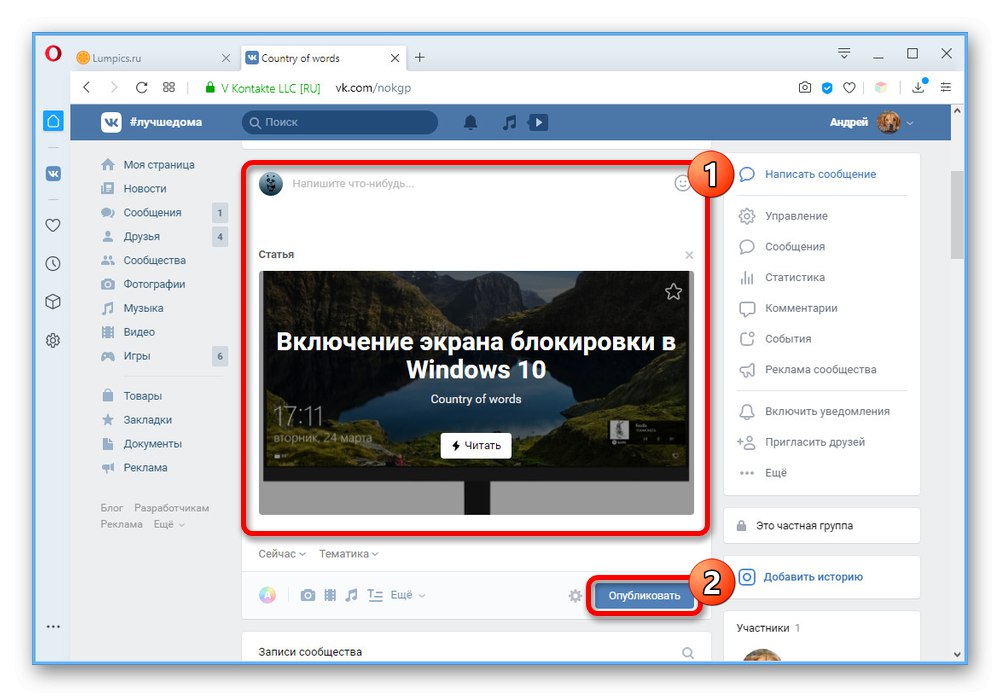1000x697 pixels.
Task: Expand the Сейчас time dropdown
Action: click(x=282, y=554)
